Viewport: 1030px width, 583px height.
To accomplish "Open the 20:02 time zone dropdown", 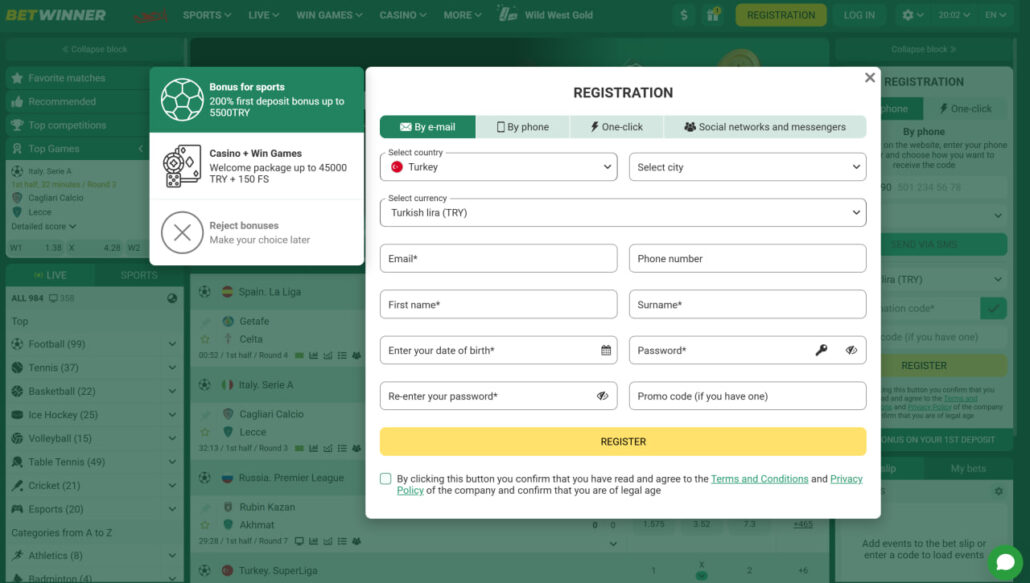I will 954,14.
